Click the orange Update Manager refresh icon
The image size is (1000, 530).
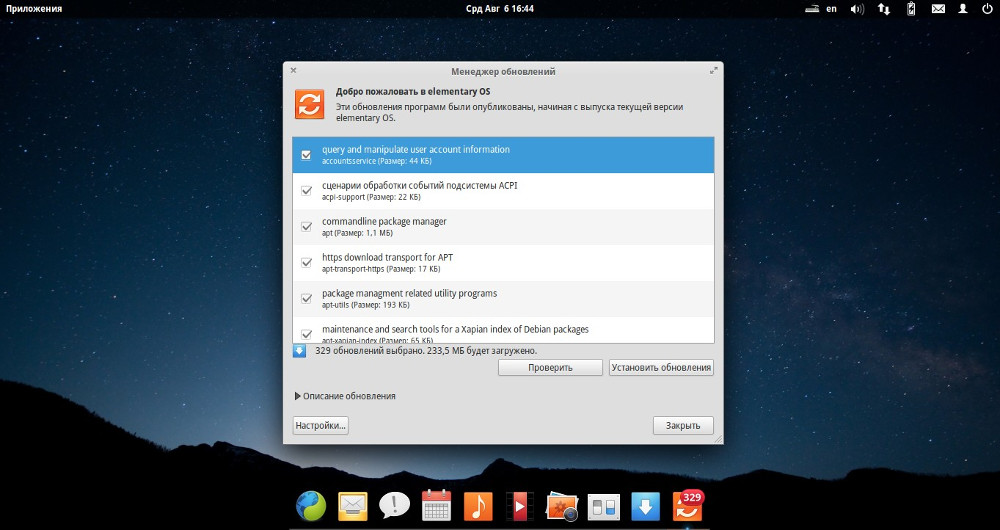pos(309,104)
